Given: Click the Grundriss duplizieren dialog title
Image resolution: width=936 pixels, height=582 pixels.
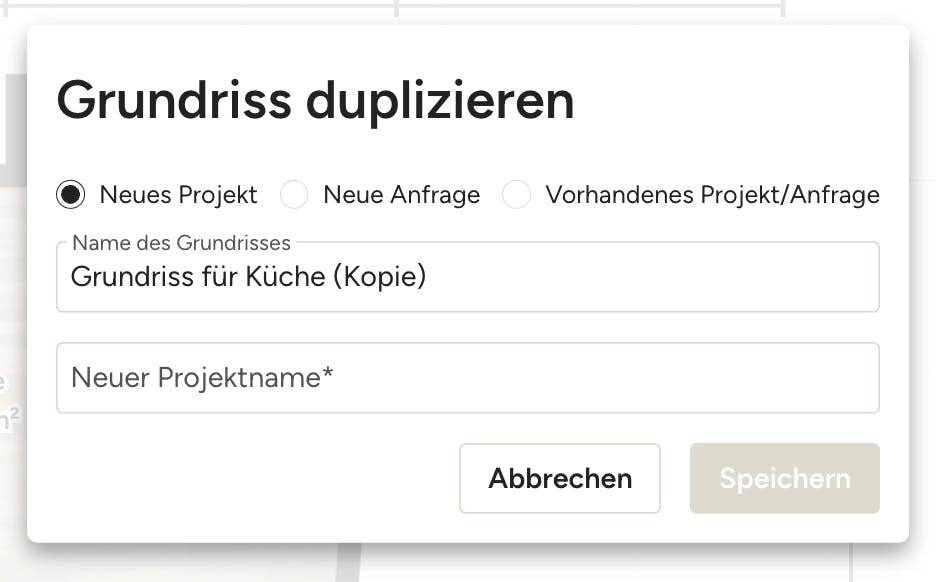Looking at the screenshot, I should coord(315,101).
